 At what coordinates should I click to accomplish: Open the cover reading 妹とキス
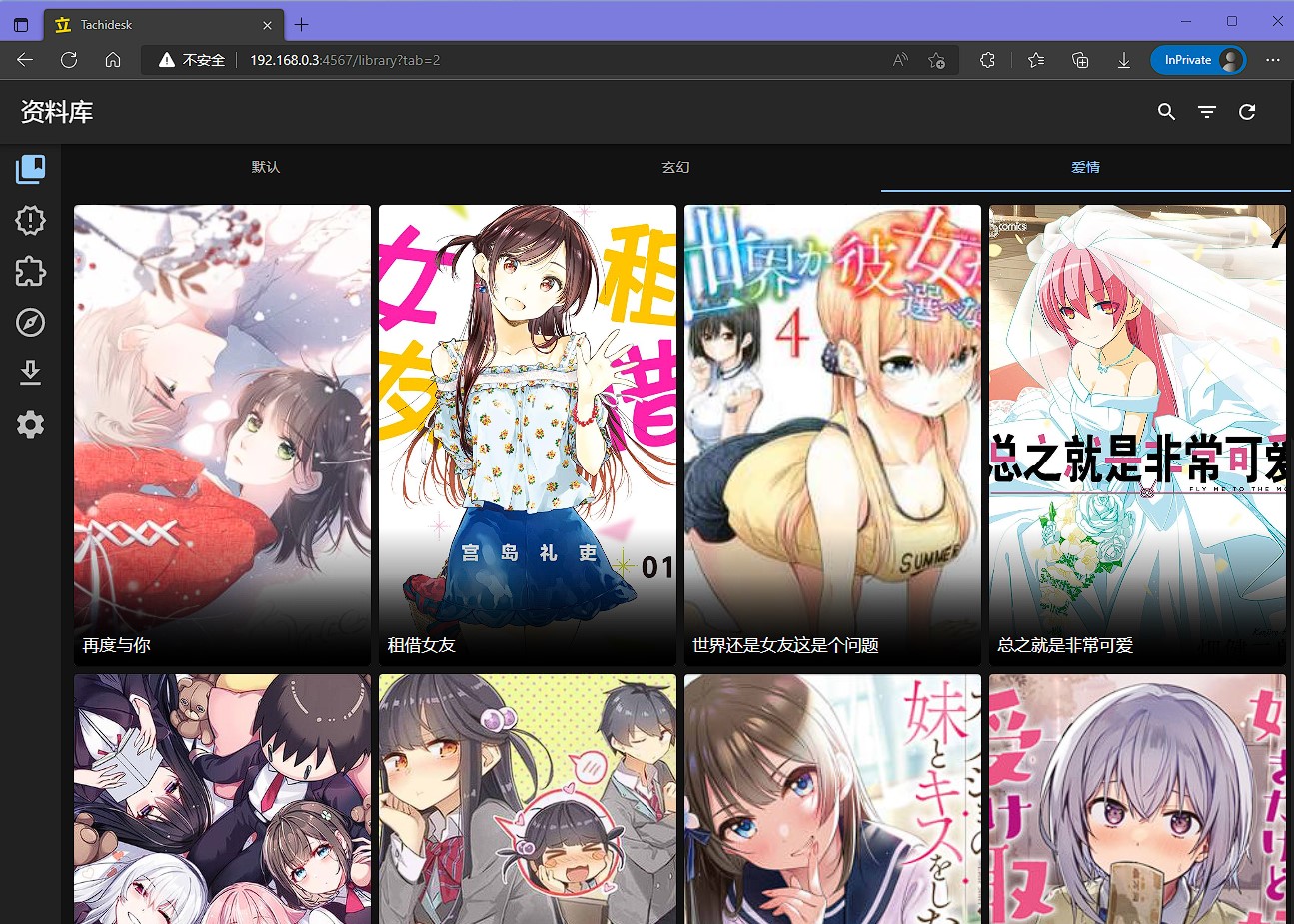832,799
